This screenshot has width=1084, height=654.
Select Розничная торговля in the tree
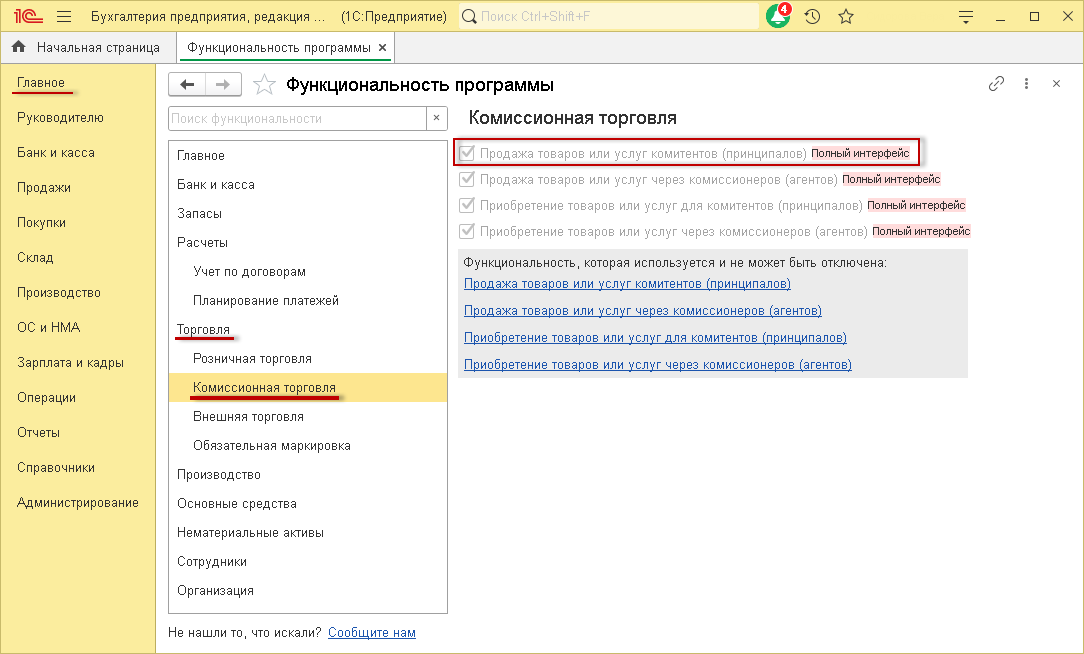pos(252,358)
